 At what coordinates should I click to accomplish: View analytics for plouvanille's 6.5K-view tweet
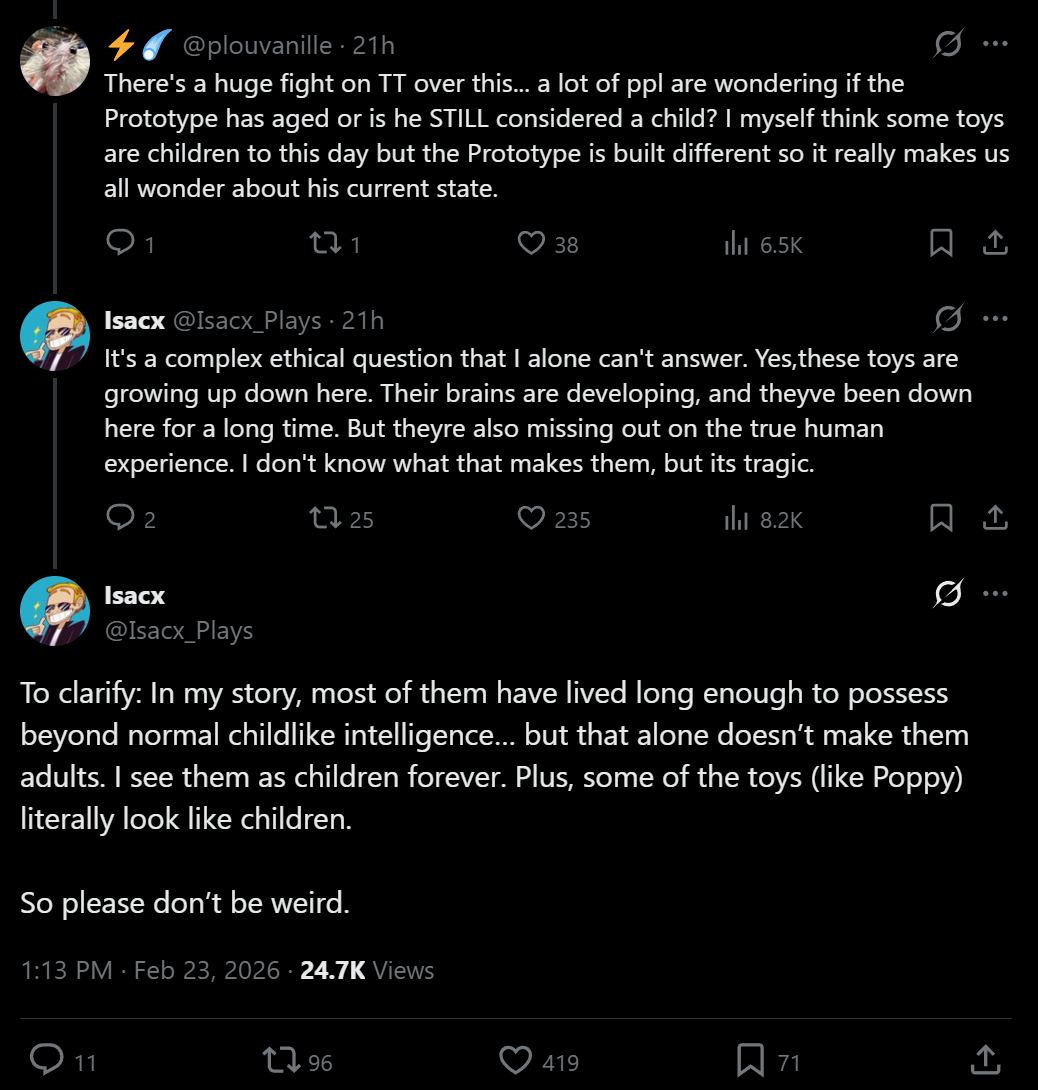tap(737, 243)
